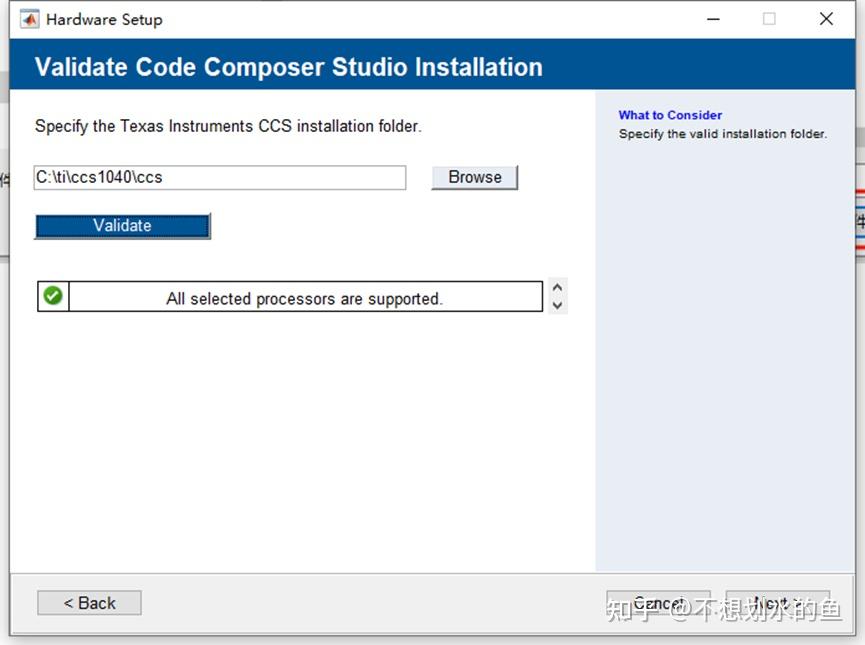Maximize the Hardware Setup window

769,18
